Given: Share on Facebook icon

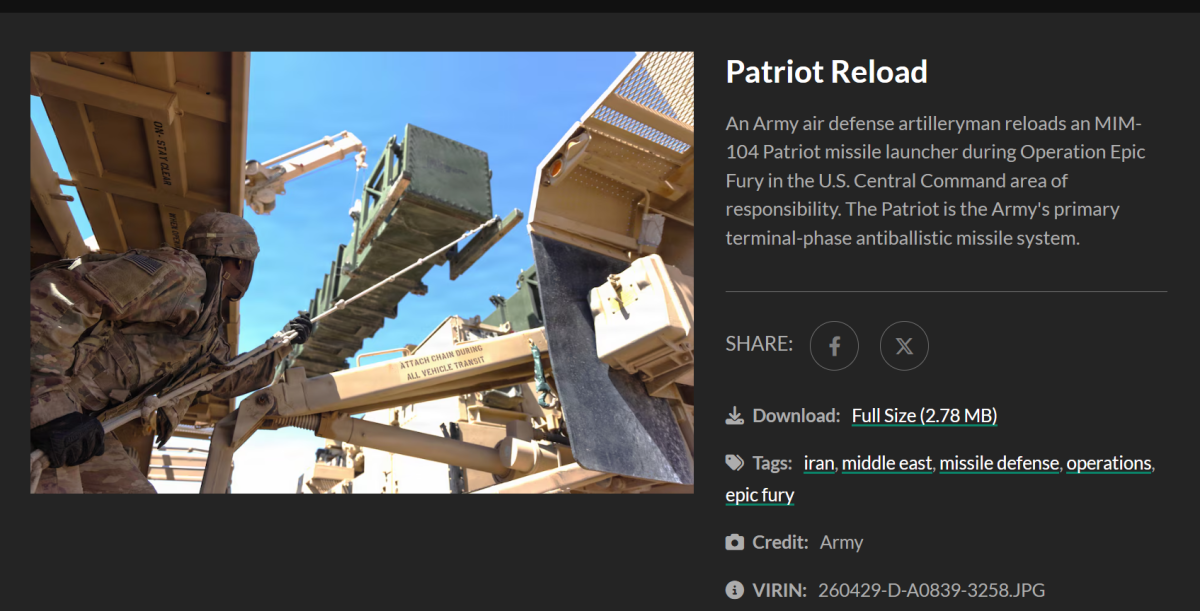Looking at the screenshot, I should click(834, 346).
